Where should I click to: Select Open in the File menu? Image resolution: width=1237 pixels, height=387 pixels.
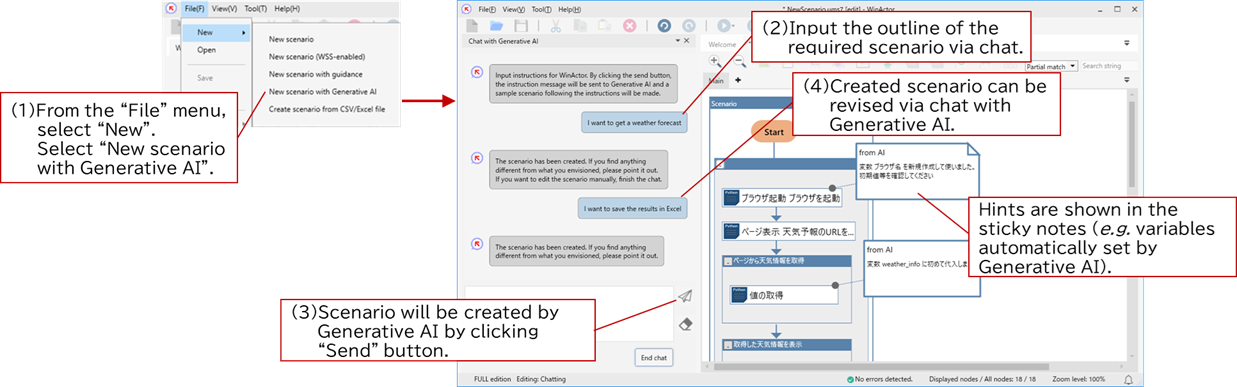pos(206,50)
